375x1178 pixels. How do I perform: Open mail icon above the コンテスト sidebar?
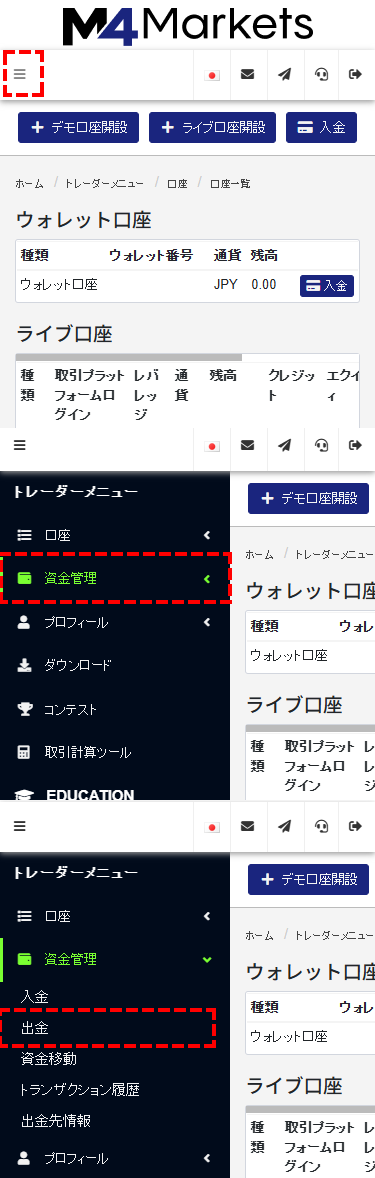pyautogui.click(x=247, y=445)
